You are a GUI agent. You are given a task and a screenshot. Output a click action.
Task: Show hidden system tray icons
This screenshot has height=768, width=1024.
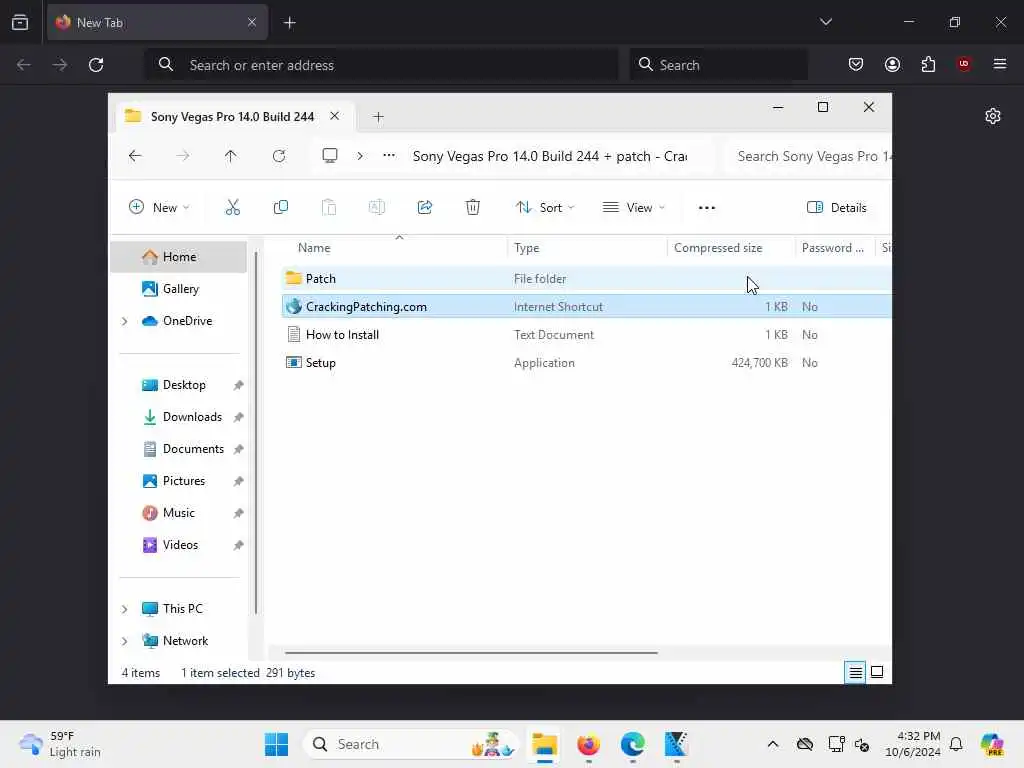coord(773,744)
